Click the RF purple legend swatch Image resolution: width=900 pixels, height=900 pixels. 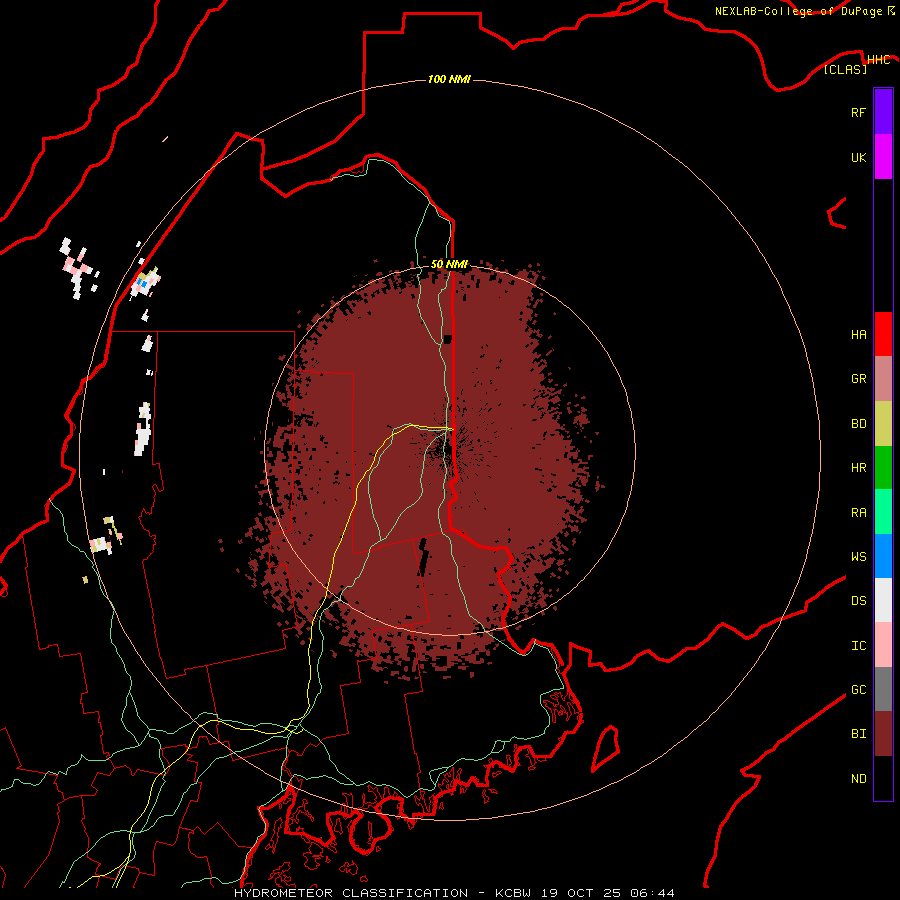pos(883,112)
